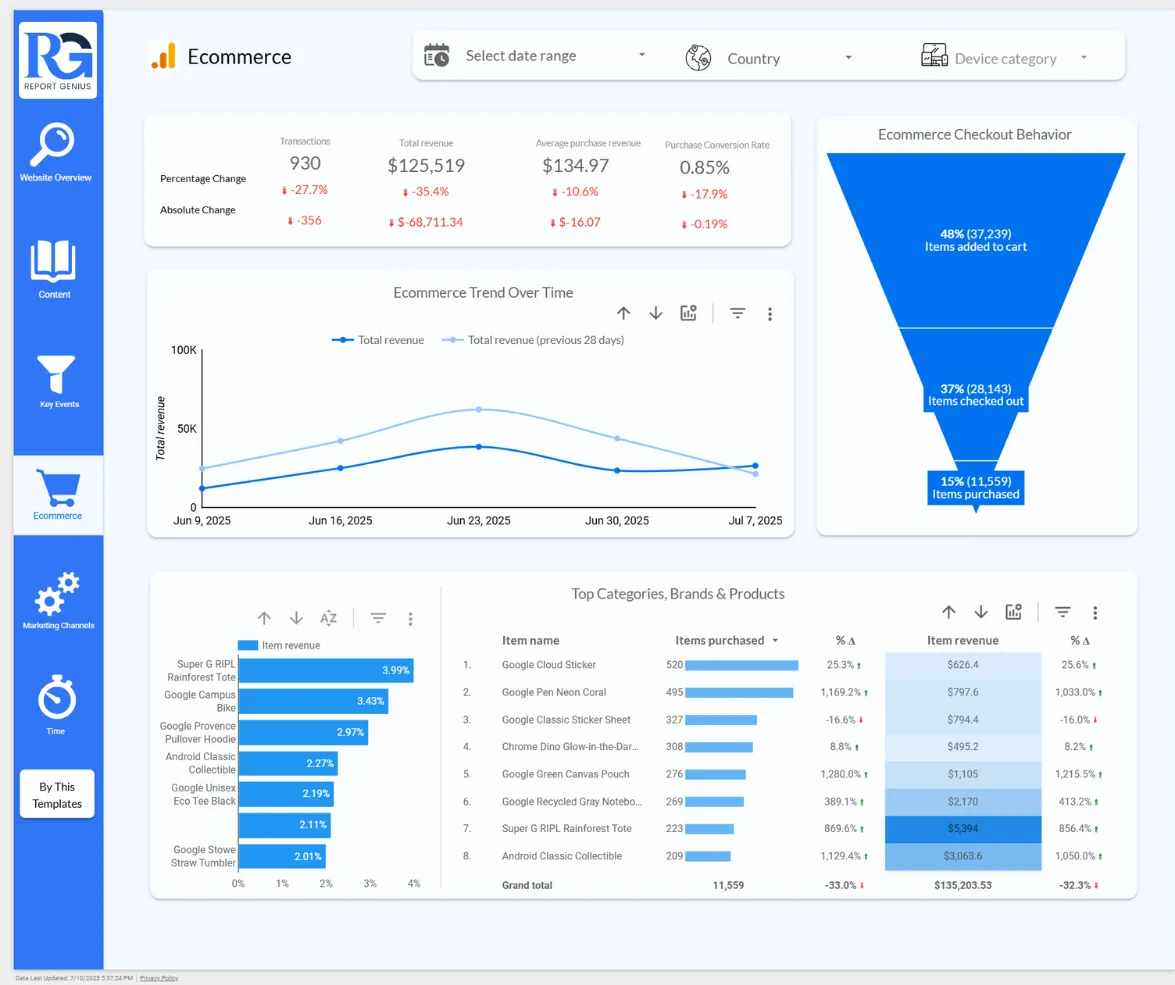
Task: Open filter icon in trend chart
Action: pyautogui.click(x=737, y=313)
